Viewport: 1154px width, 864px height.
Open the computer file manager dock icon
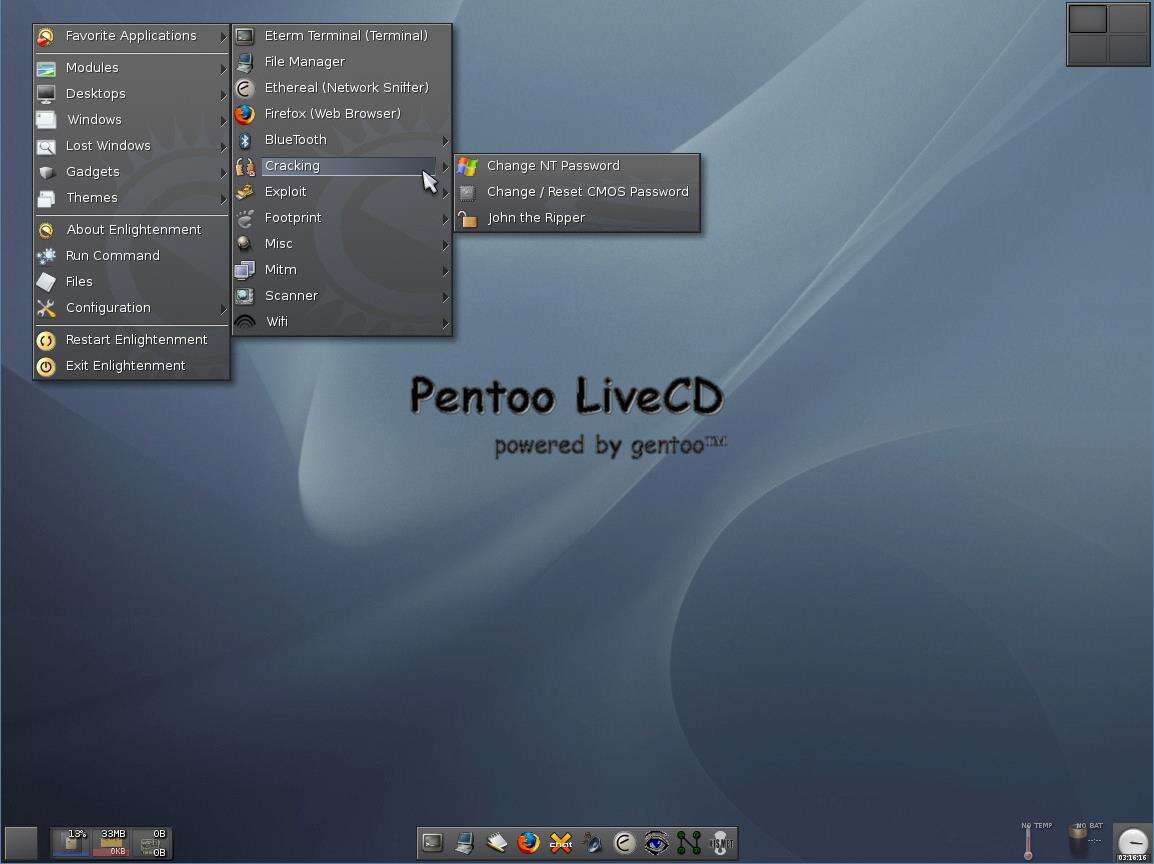click(x=464, y=843)
